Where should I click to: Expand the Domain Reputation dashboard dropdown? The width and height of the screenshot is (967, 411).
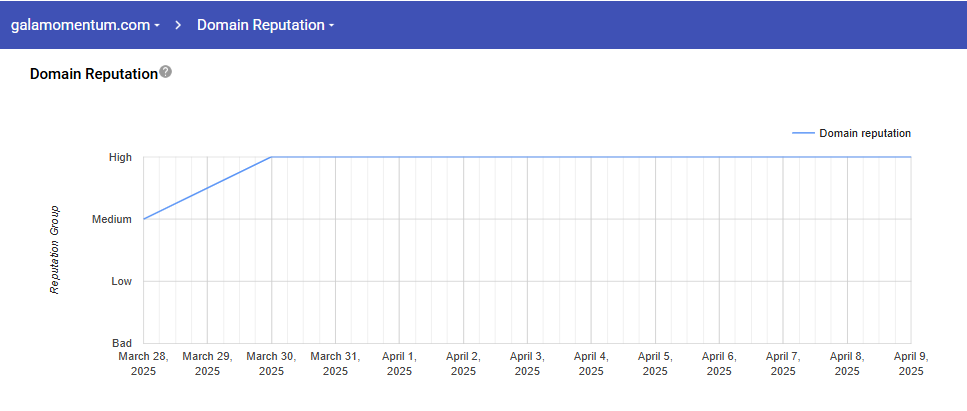(265, 25)
